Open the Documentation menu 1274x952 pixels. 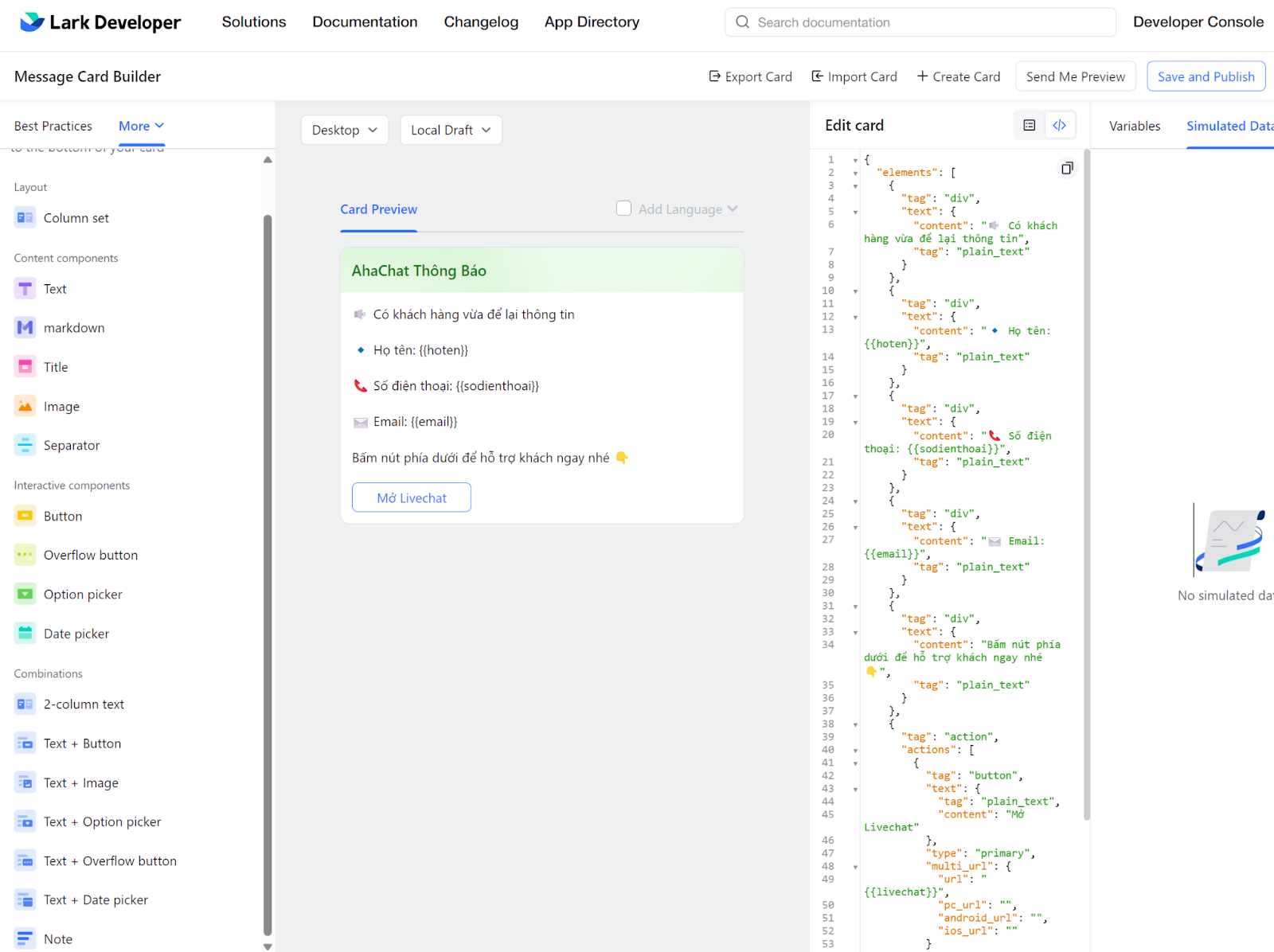365,22
